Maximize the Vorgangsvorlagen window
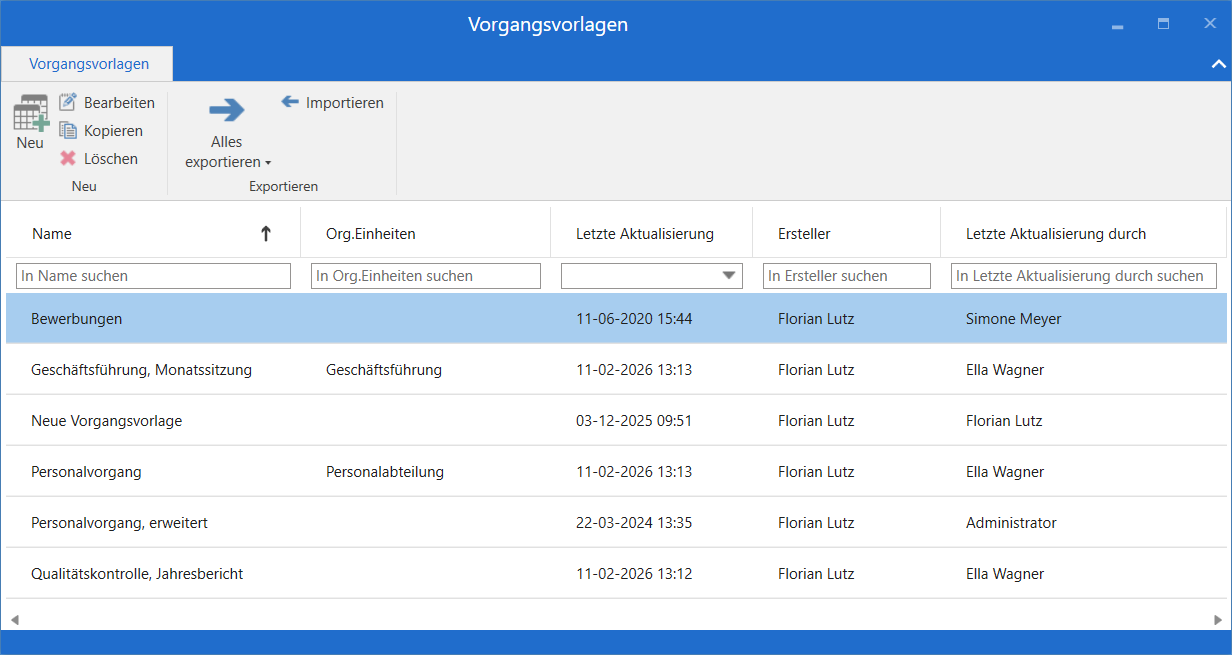The width and height of the screenshot is (1232, 655). (x=1163, y=24)
